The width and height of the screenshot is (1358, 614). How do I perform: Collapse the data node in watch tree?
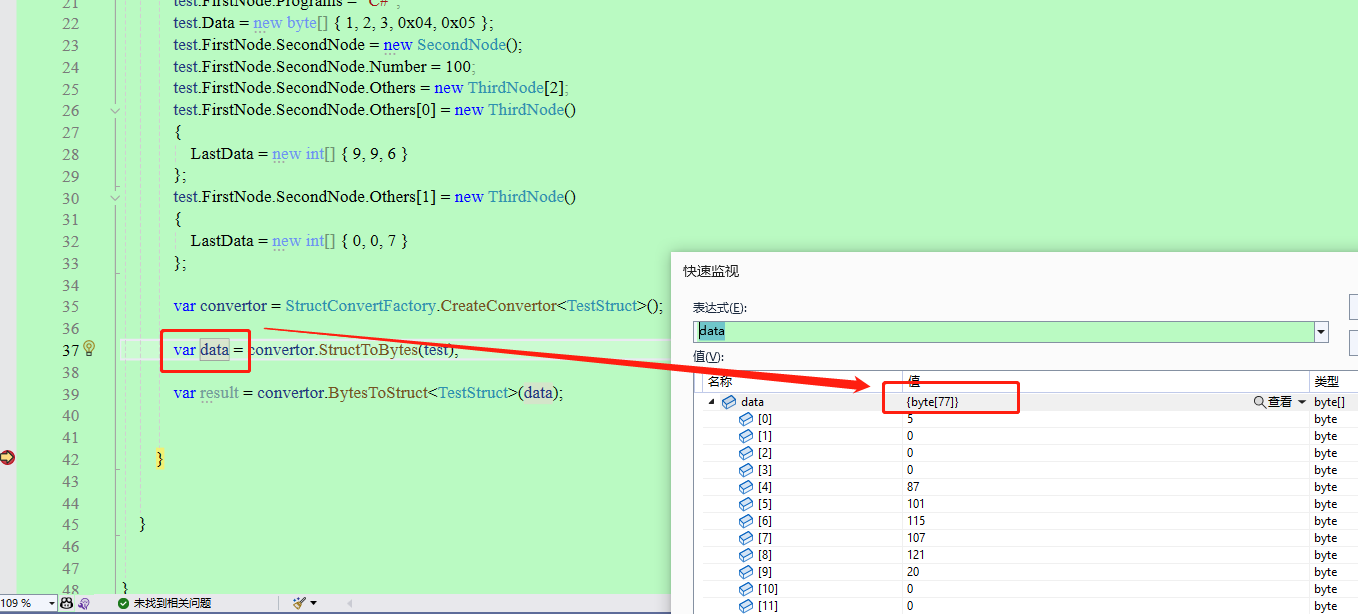point(712,402)
